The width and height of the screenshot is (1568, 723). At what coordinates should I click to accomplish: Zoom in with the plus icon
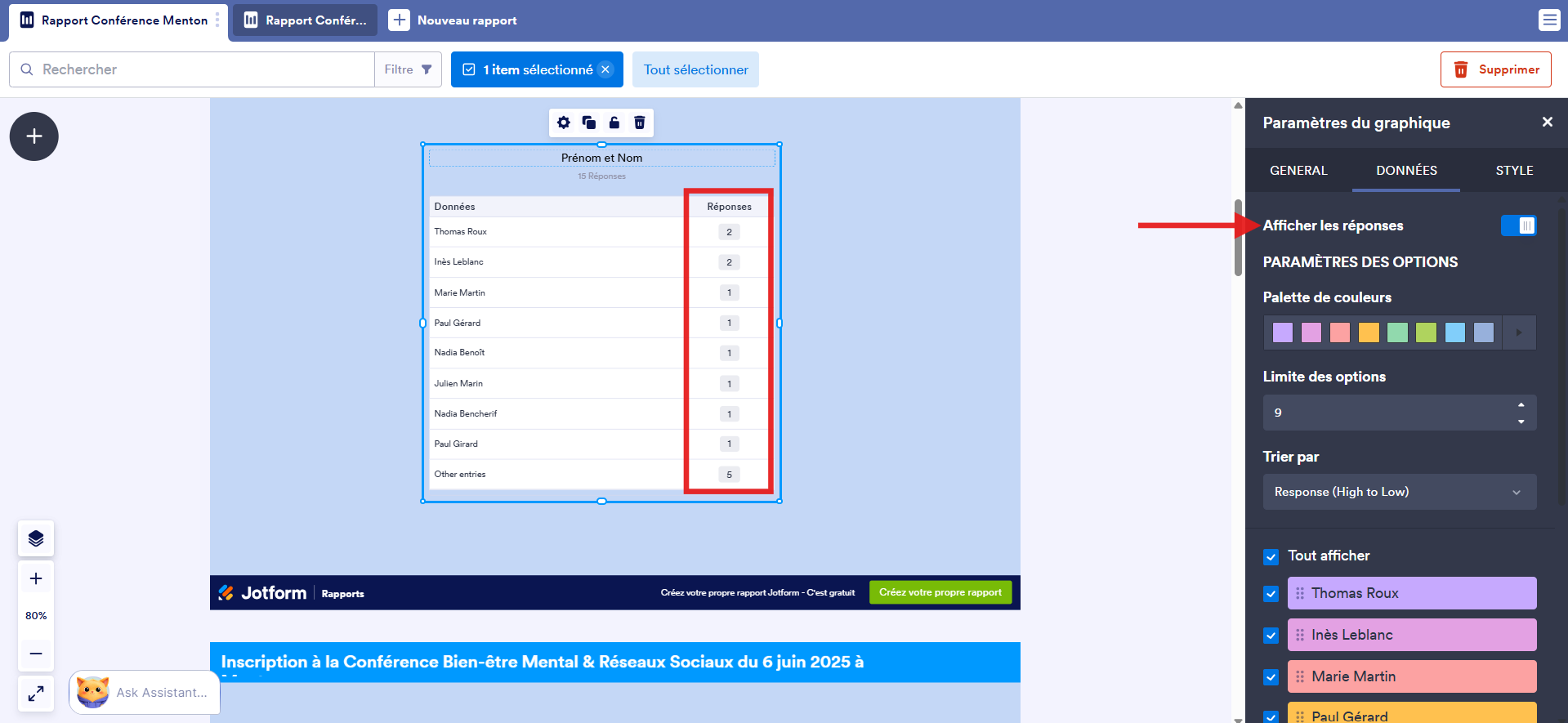pos(36,579)
